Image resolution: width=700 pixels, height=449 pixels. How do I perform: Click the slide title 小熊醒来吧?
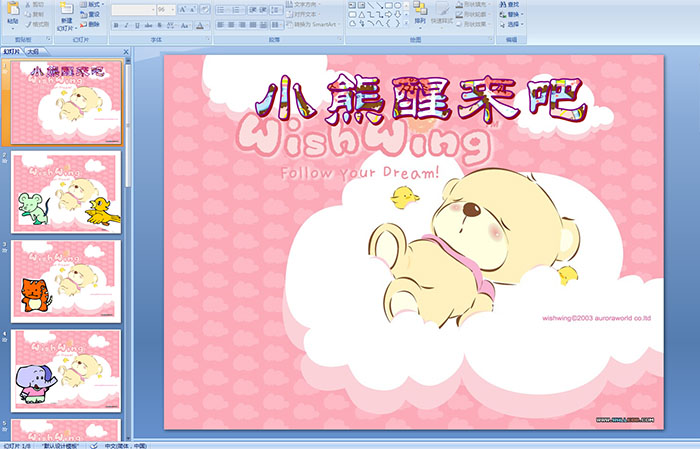[421, 99]
